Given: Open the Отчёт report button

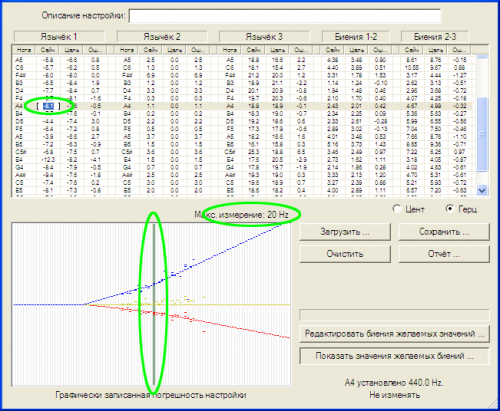Looking at the screenshot, I should [444, 254].
